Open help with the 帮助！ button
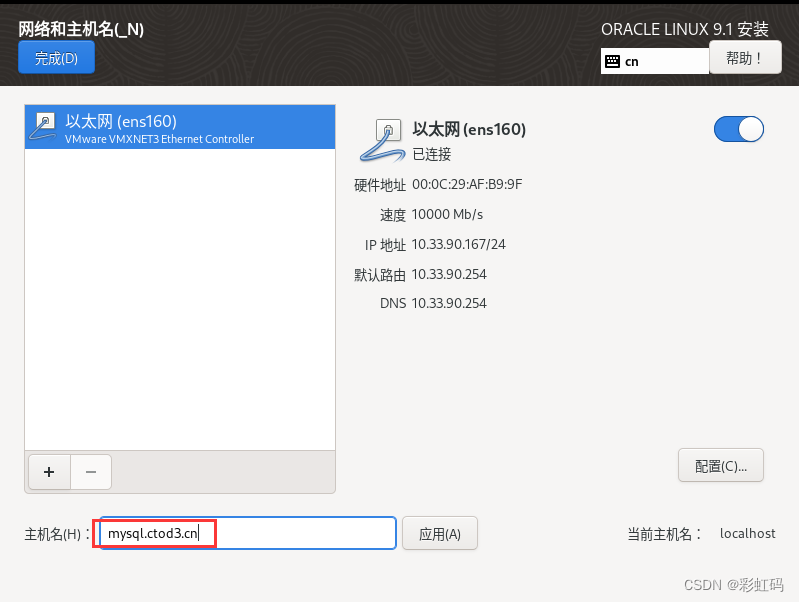The image size is (799, 602). click(x=745, y=58)
